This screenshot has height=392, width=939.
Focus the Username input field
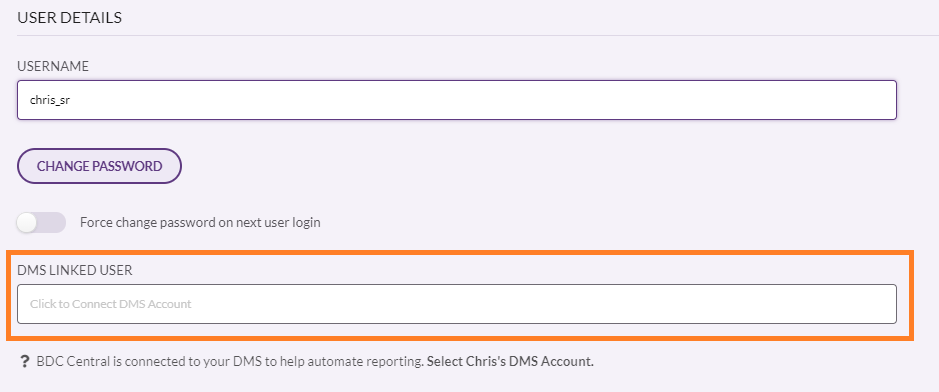pyautogui.click(x=457, y=100)
